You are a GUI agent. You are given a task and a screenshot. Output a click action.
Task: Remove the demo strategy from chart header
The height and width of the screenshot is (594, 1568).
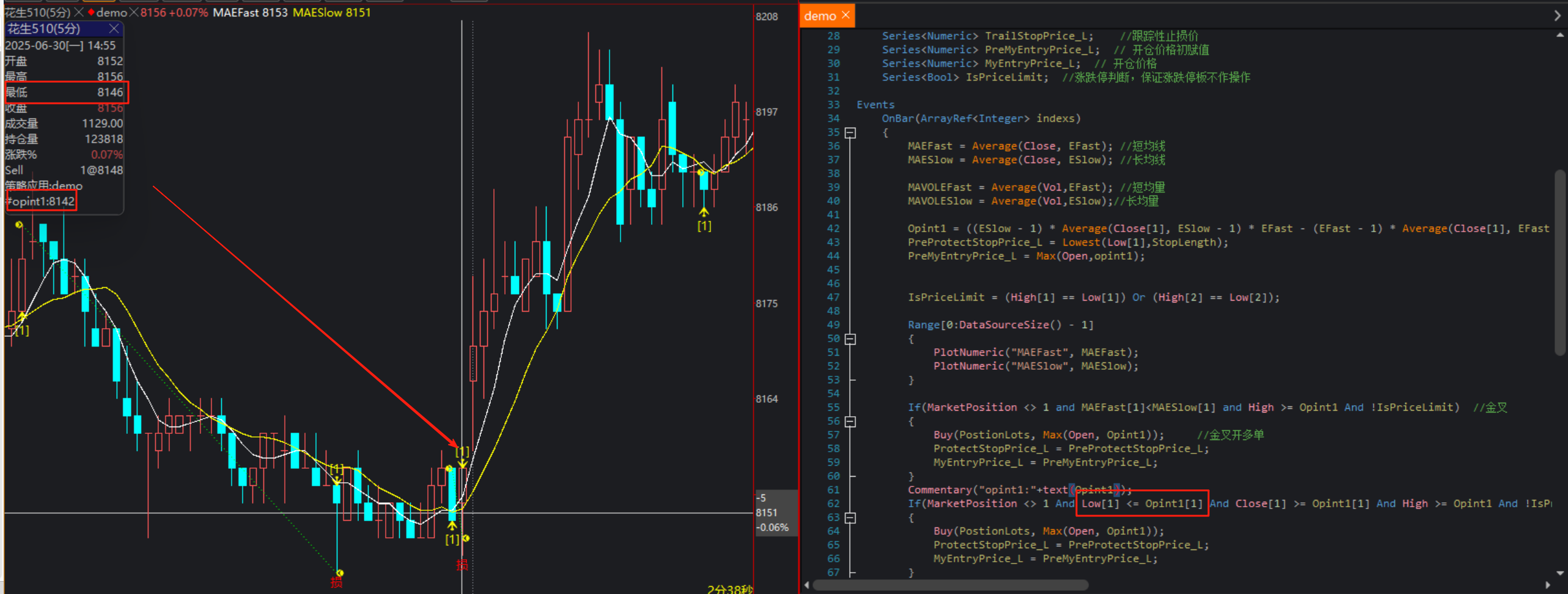point(134,12)
